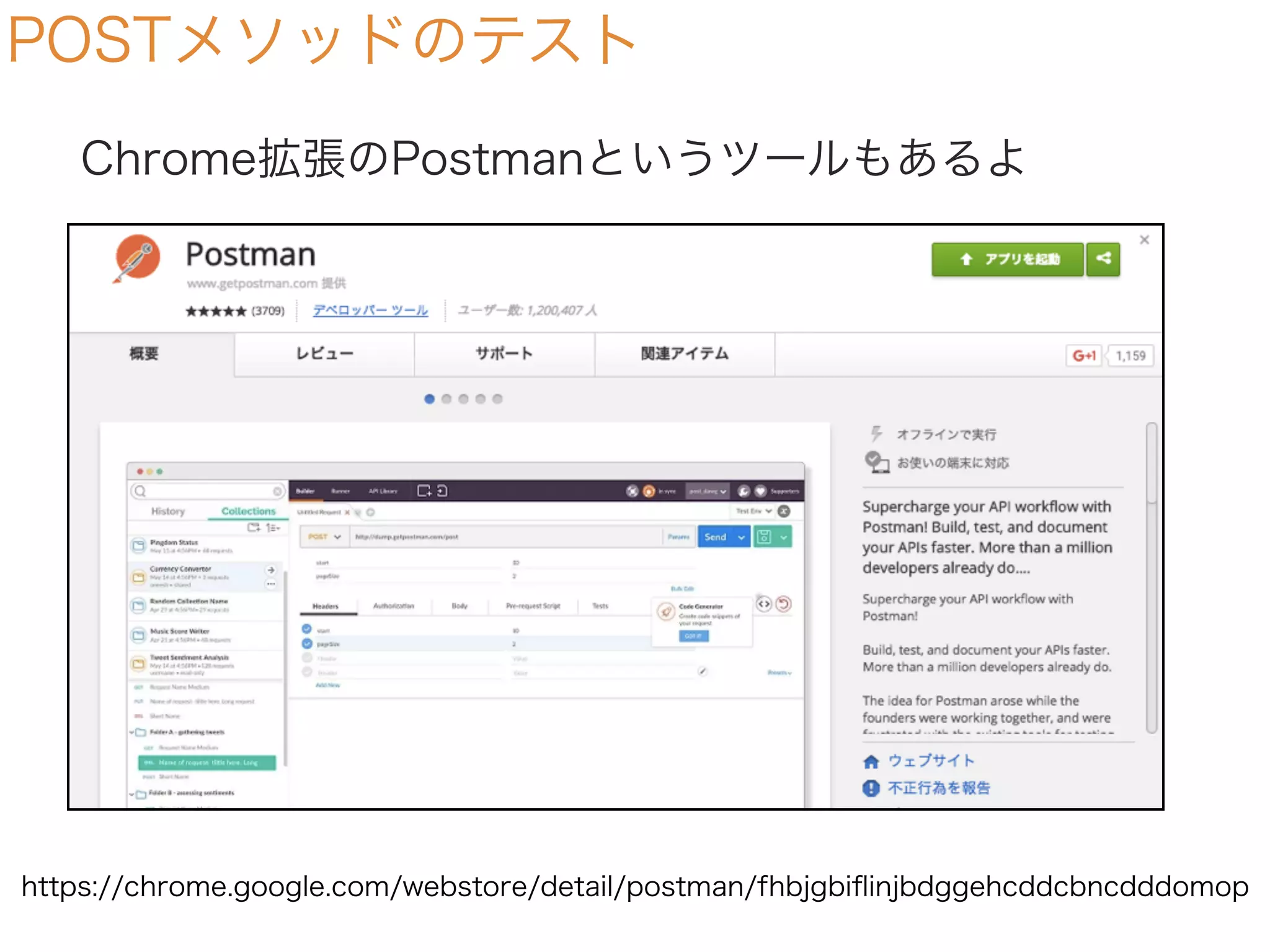Click the wrench settings icon
The image size is (1270, 952).
click(744, 491)
